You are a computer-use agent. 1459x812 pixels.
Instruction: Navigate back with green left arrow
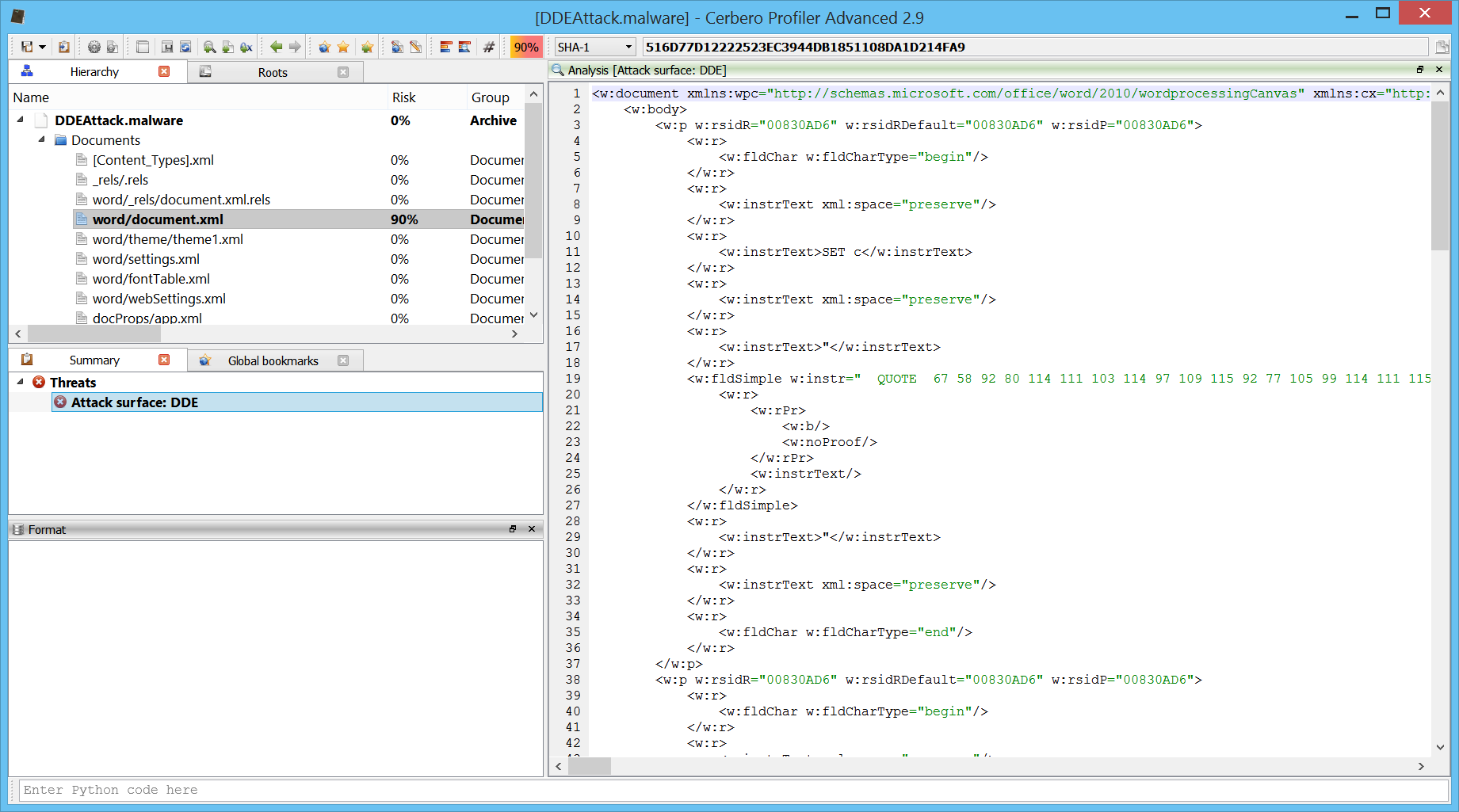pos(276,48)
